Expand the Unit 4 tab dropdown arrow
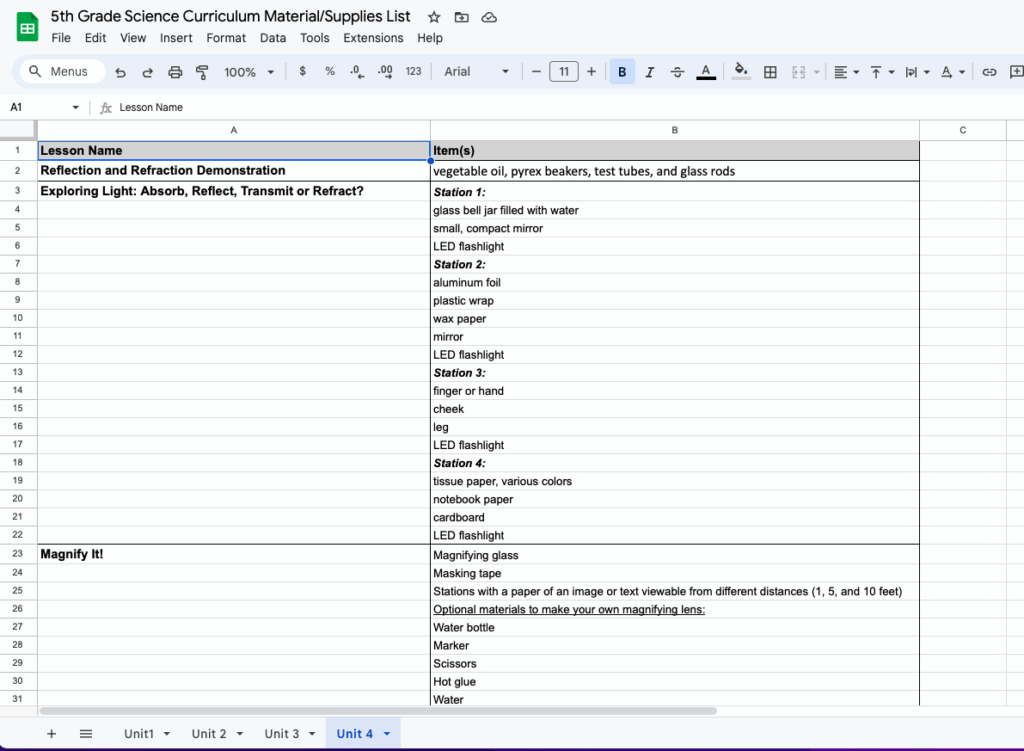The height and width of the screenshot is (751, 1024). (387, 734)
